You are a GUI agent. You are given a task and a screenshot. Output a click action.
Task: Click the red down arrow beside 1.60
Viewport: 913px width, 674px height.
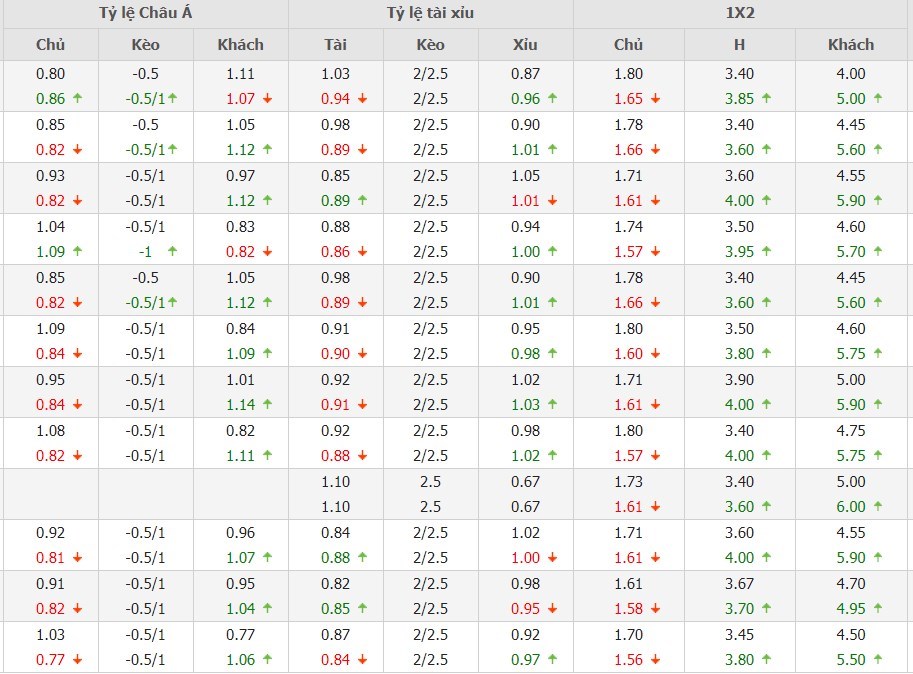[x=656, y=354]
